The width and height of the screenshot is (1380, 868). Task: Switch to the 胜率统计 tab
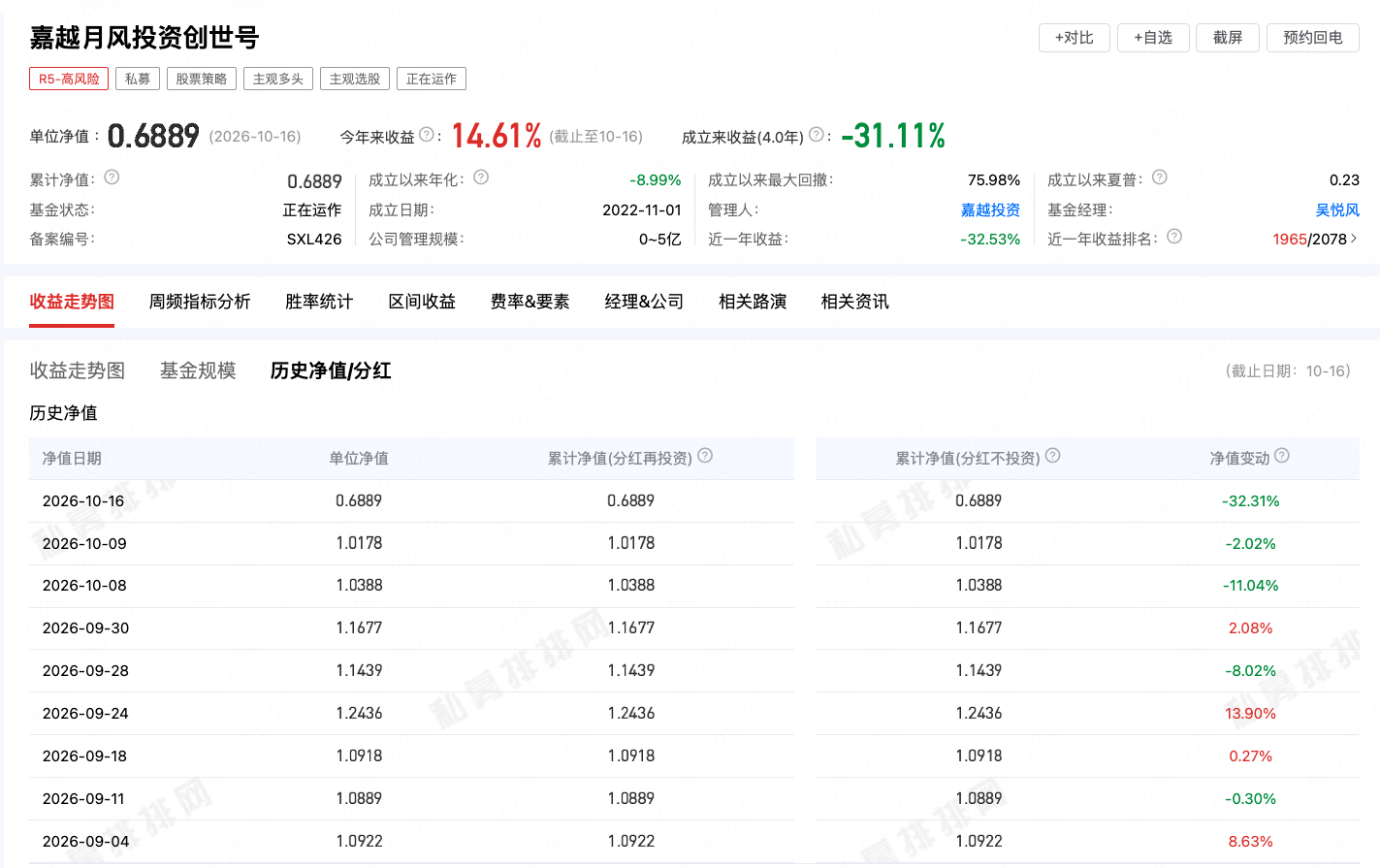tap(319, 302)
